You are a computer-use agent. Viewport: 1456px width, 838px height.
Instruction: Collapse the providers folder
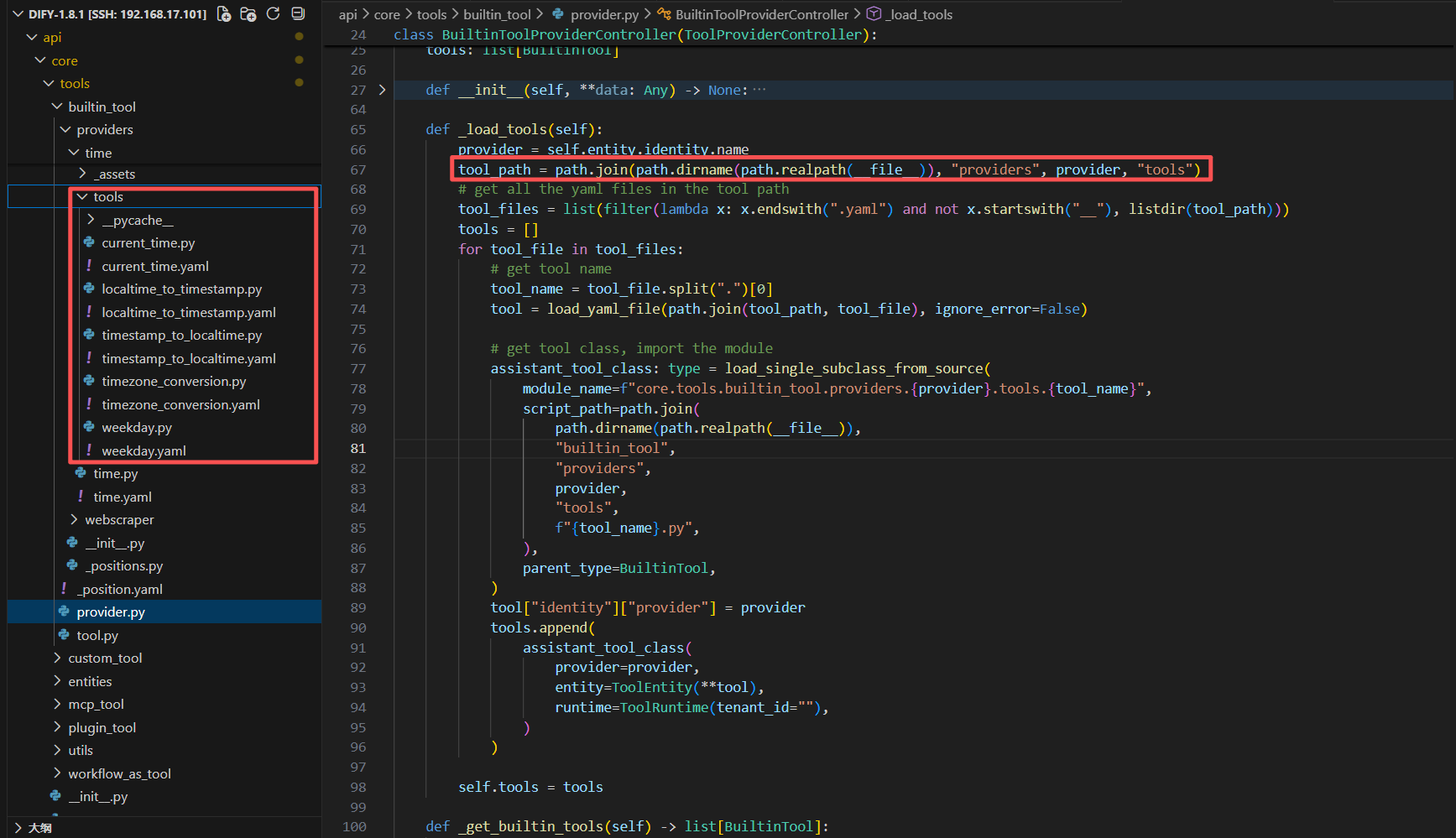pyautogui.click(x=65, y=130)
